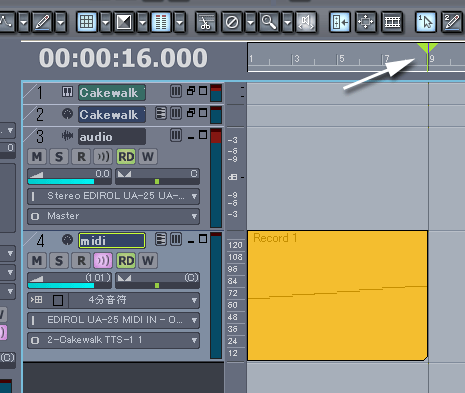
Task: Select the audio scrub speaker tool
Action: coord(306,22)
